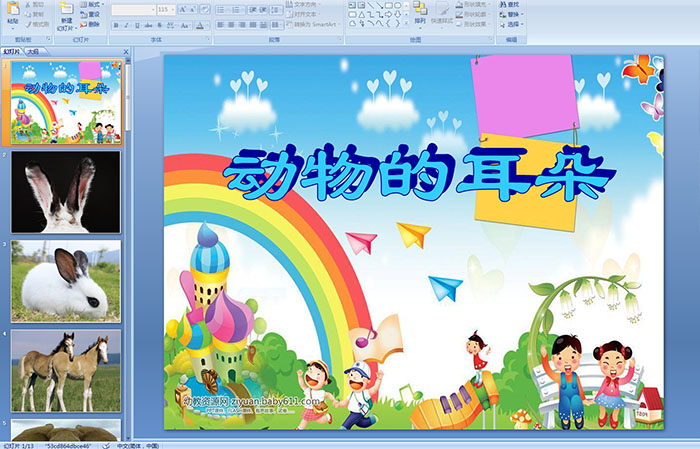Viewport: 700px width, 449px height.
Task: Open the Shape Fill (形状填充) dropdown
Action: pyautogui.click(x=474, y=4)
